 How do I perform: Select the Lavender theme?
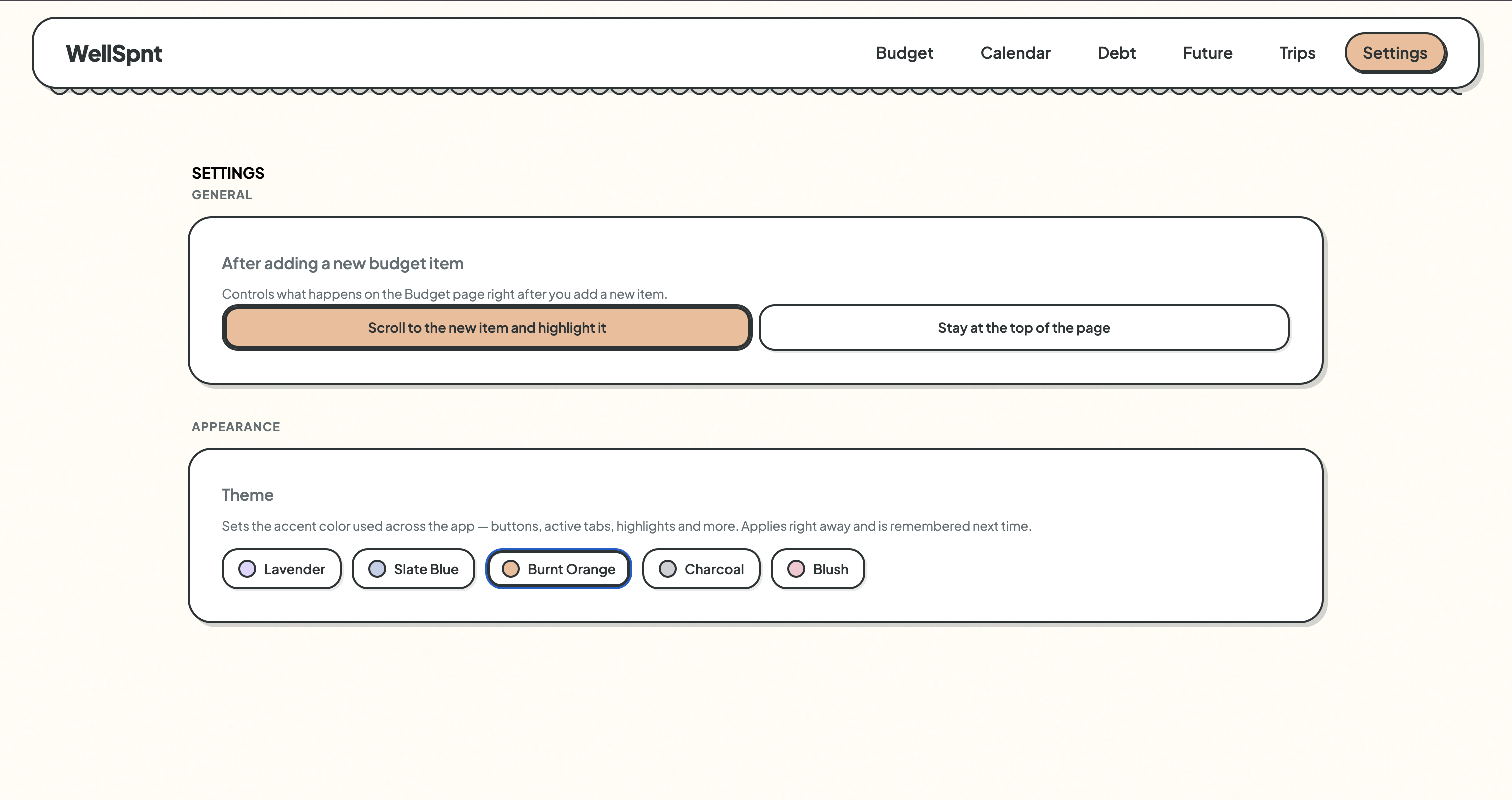click(281, 568)
